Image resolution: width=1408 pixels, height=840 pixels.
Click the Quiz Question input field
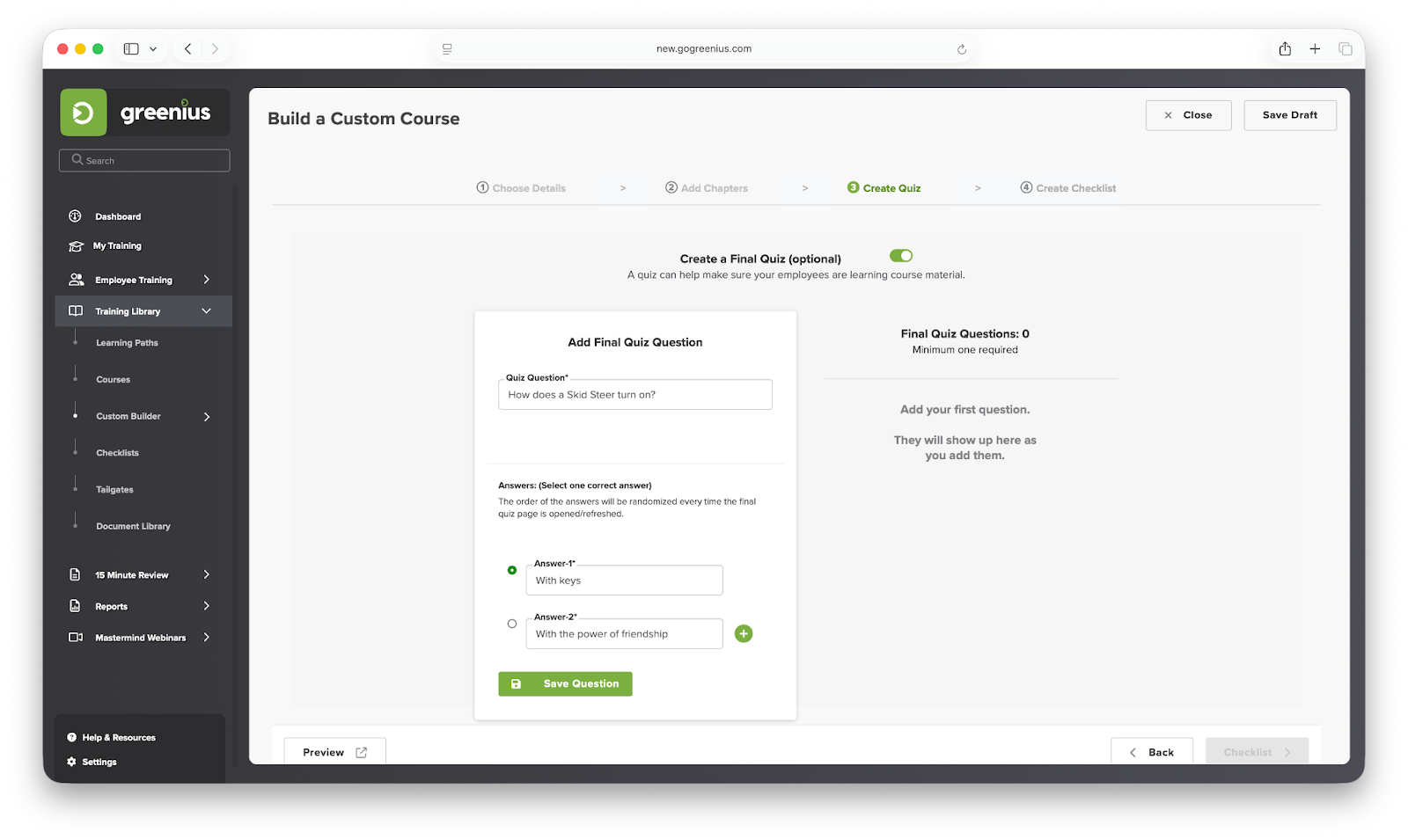635,395
